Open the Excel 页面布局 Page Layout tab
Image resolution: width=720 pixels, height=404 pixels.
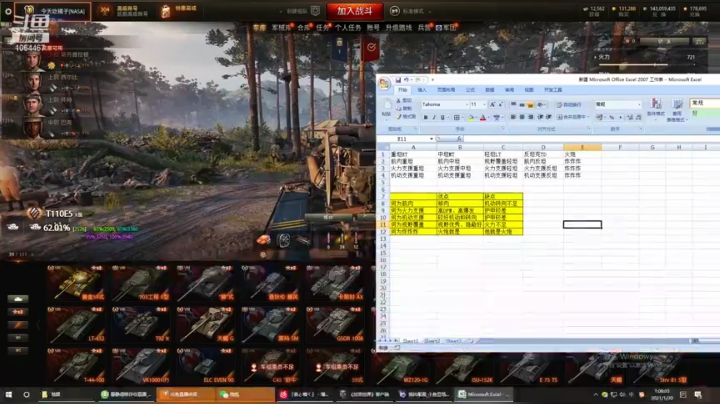pyautogui.click(x=446, y=90)
